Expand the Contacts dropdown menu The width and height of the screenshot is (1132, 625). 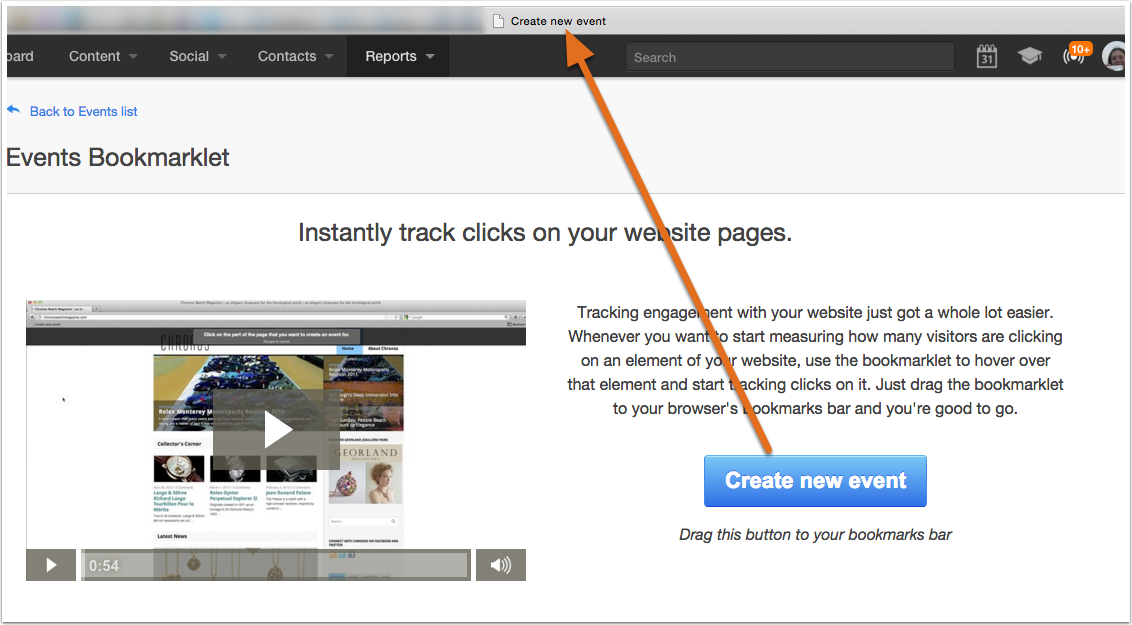click(295, 56)
